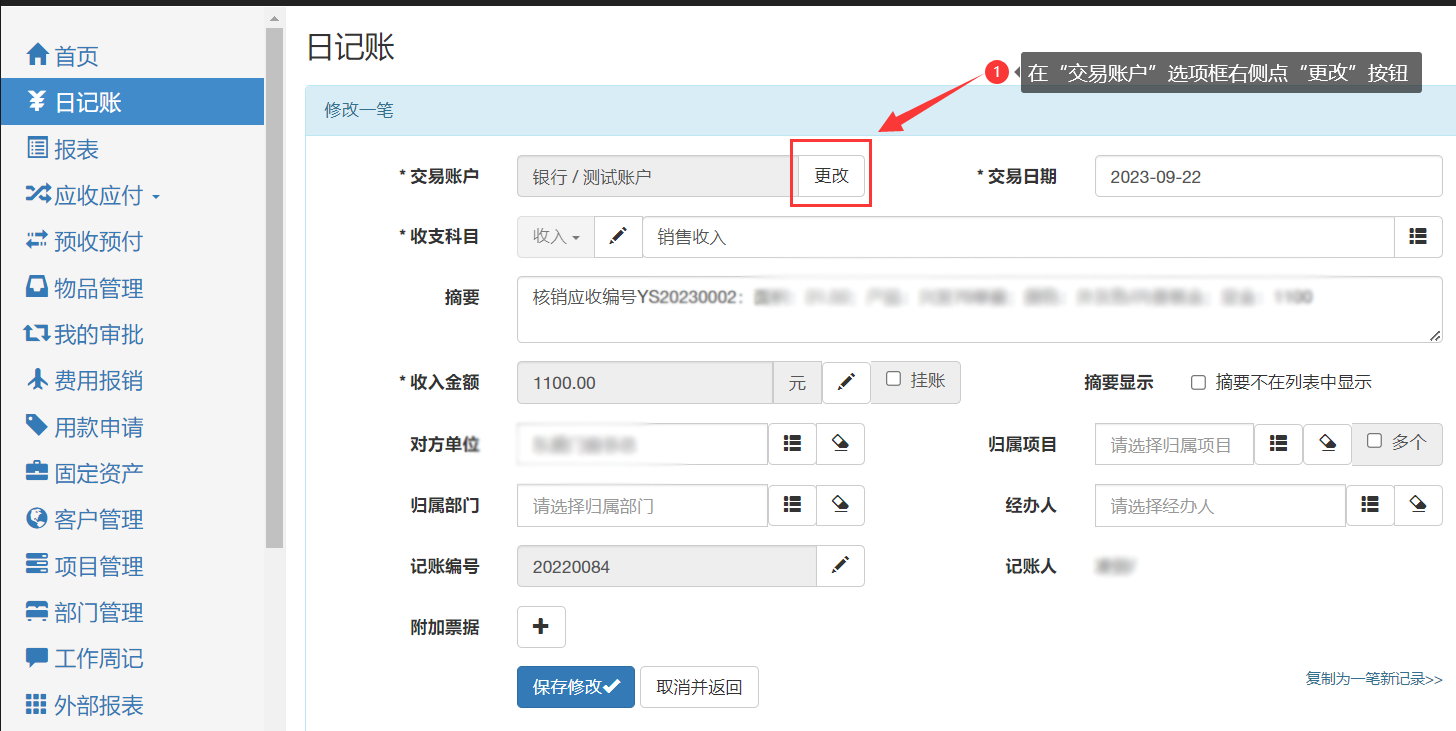Viewport: 1456px width, 731px height.
Task: Open list picker for 归属项目
Action: 1278,444
